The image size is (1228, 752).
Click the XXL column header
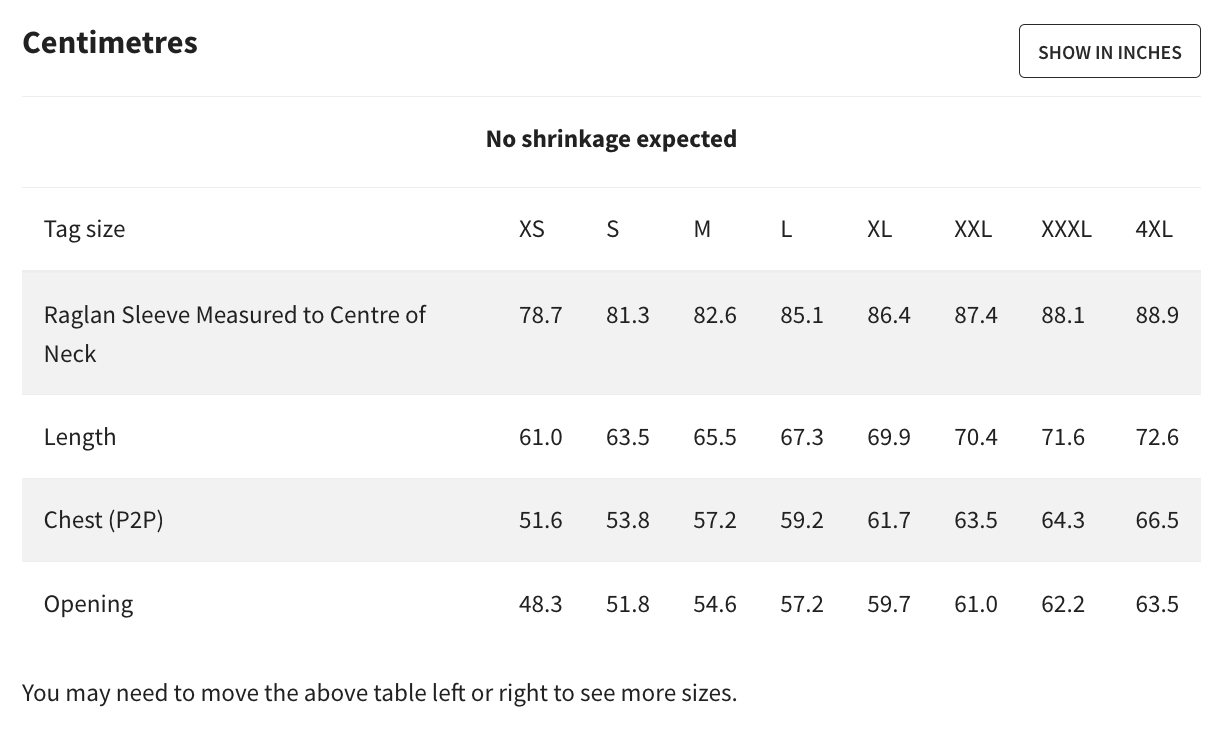click(973, 229)
